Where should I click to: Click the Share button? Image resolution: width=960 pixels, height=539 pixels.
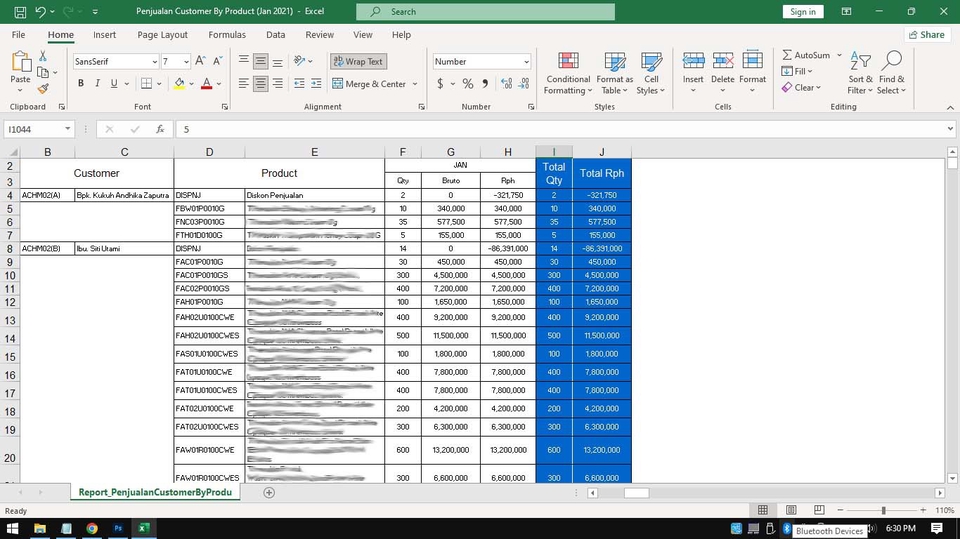926,35
